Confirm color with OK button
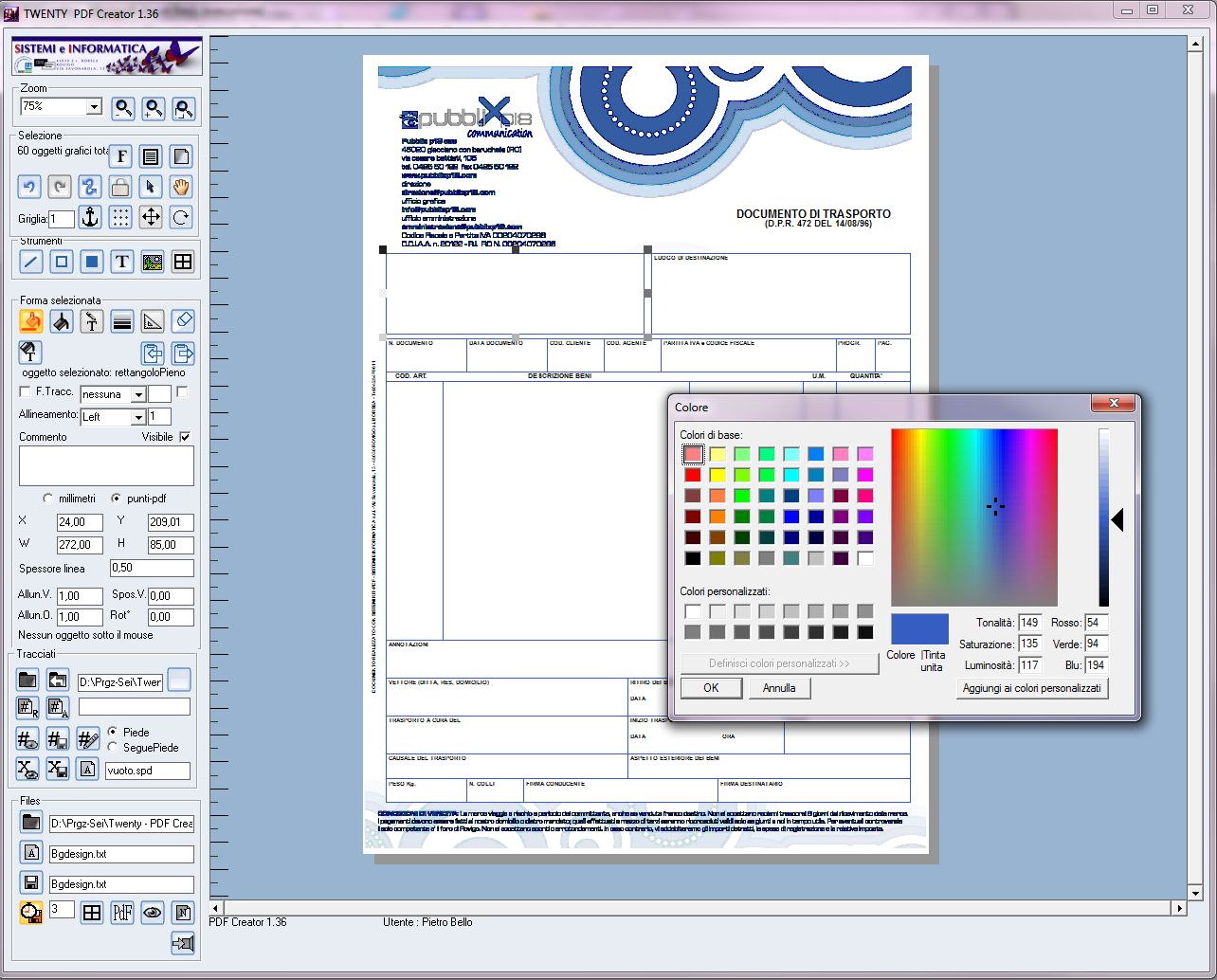The height and width of the screenshot is (980, 1217). [711, 688]
